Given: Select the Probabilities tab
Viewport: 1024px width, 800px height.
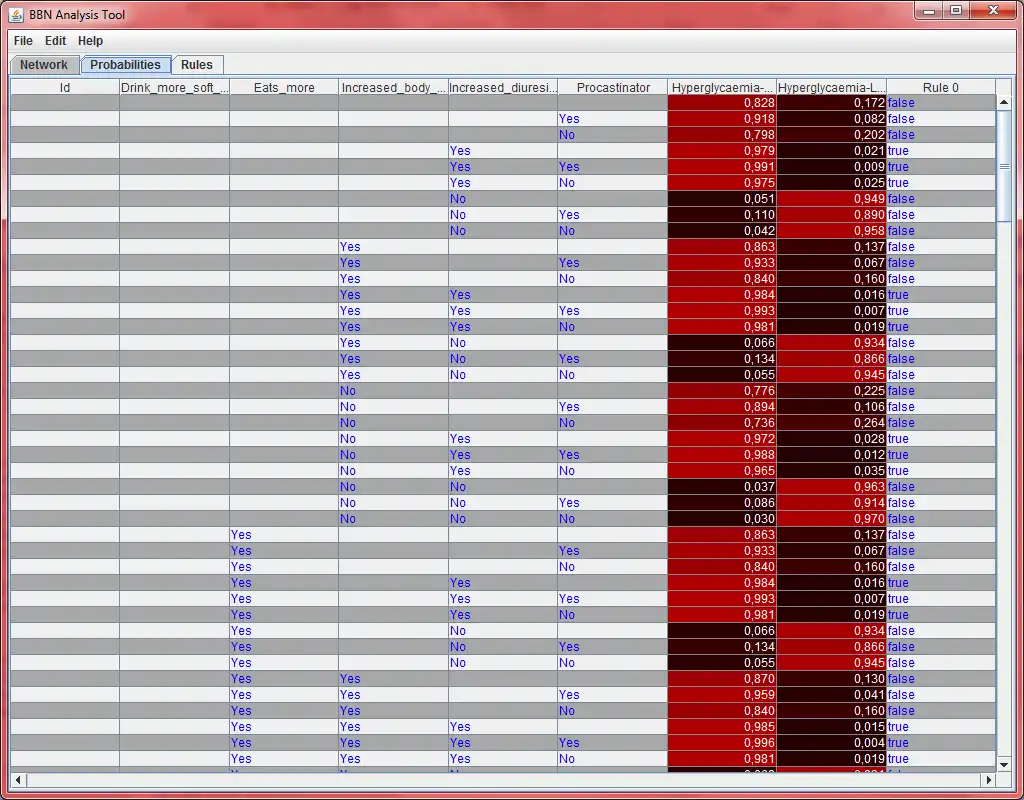Looking at the screenshot, I should (x=125, y=65).
